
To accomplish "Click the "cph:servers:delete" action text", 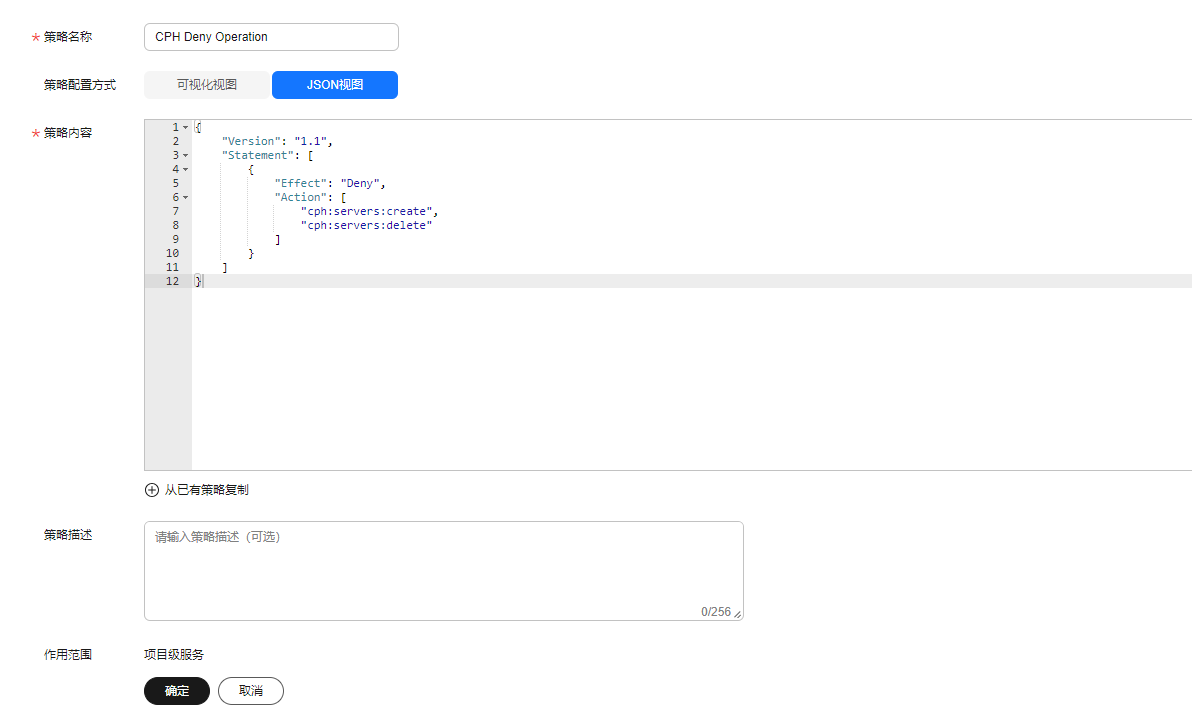I will point(366,225).
